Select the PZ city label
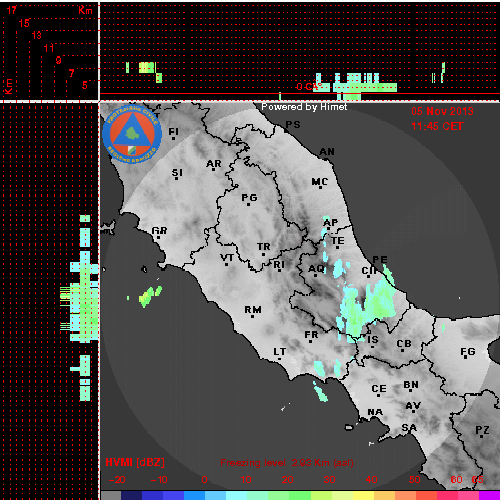The image size is (500, 500). coord(482,430)
